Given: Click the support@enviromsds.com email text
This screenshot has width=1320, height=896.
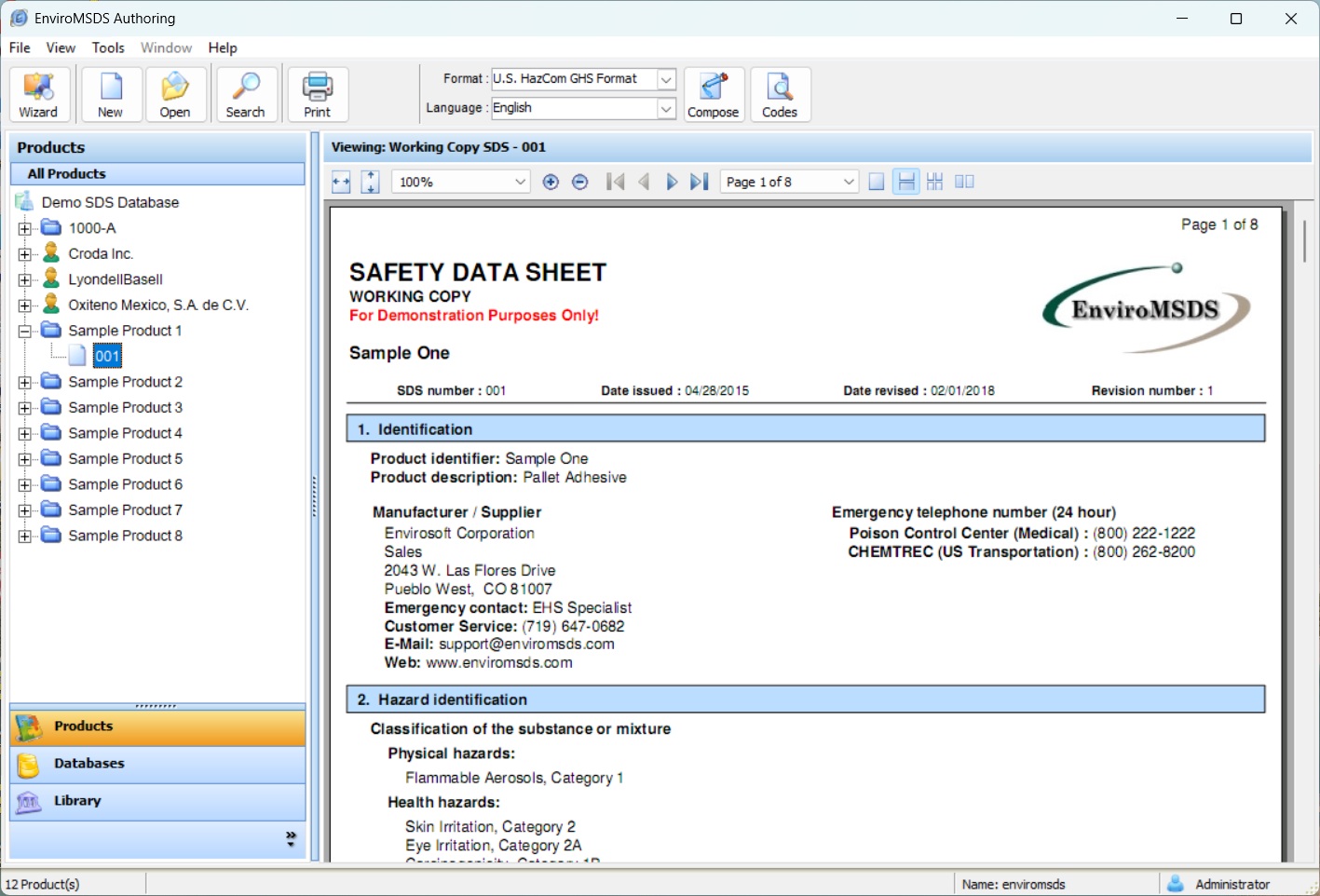Looking at the screenshot, I should 526,645.
